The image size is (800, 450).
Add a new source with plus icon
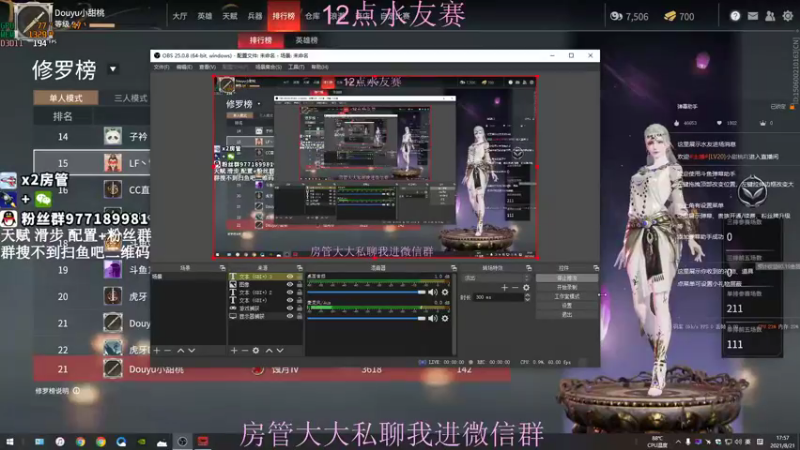[x=234, y=351]
